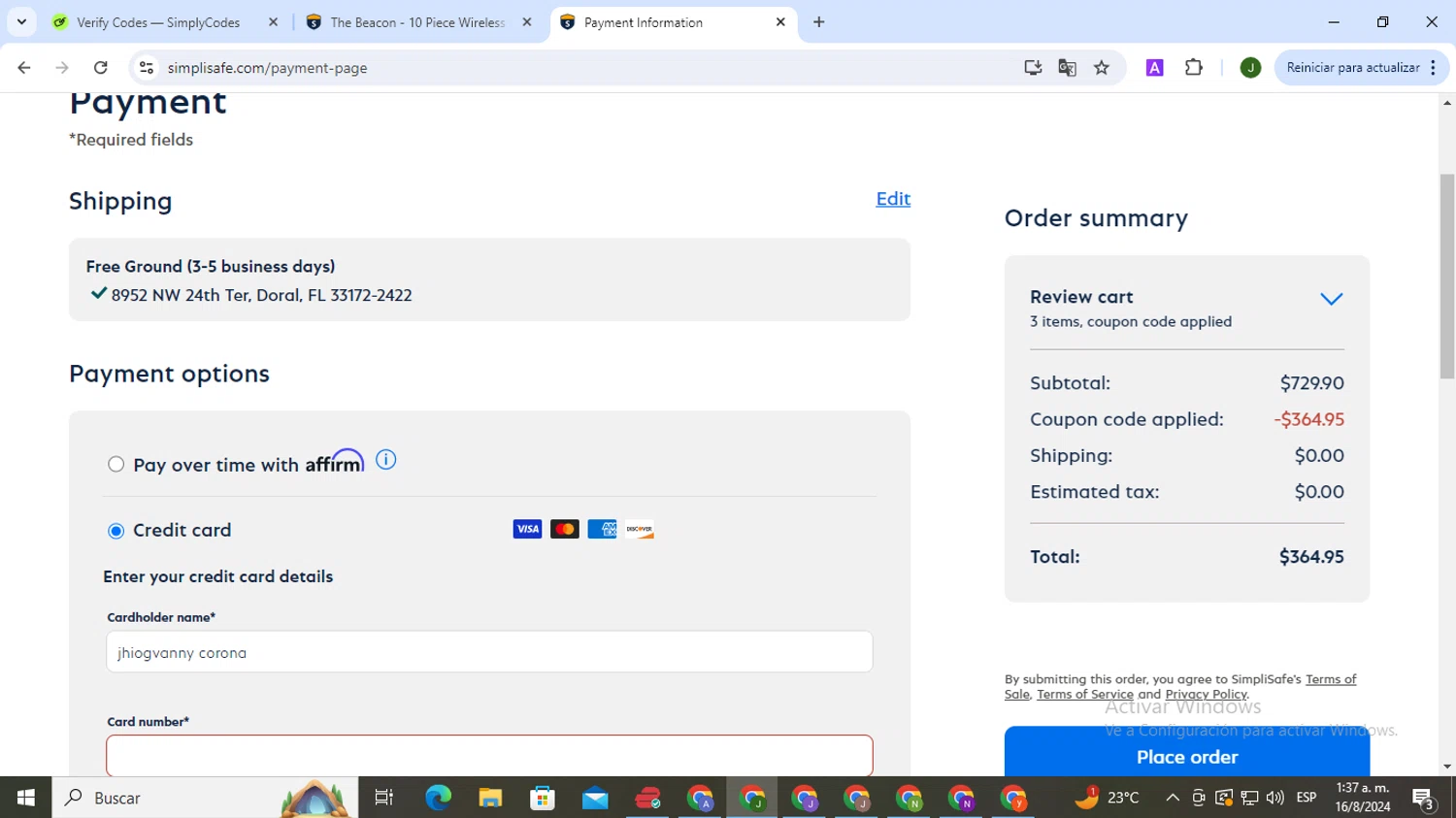Open Chrome with the orange y badge
Screen dimensions: 1456x818
(1014, 798)
